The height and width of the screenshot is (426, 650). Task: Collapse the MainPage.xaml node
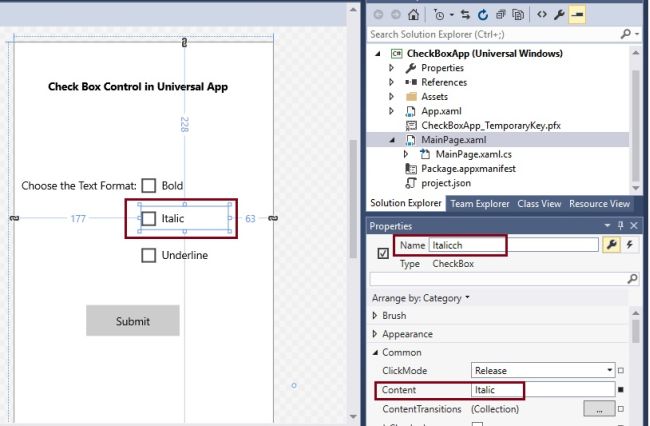pos(392,140)
